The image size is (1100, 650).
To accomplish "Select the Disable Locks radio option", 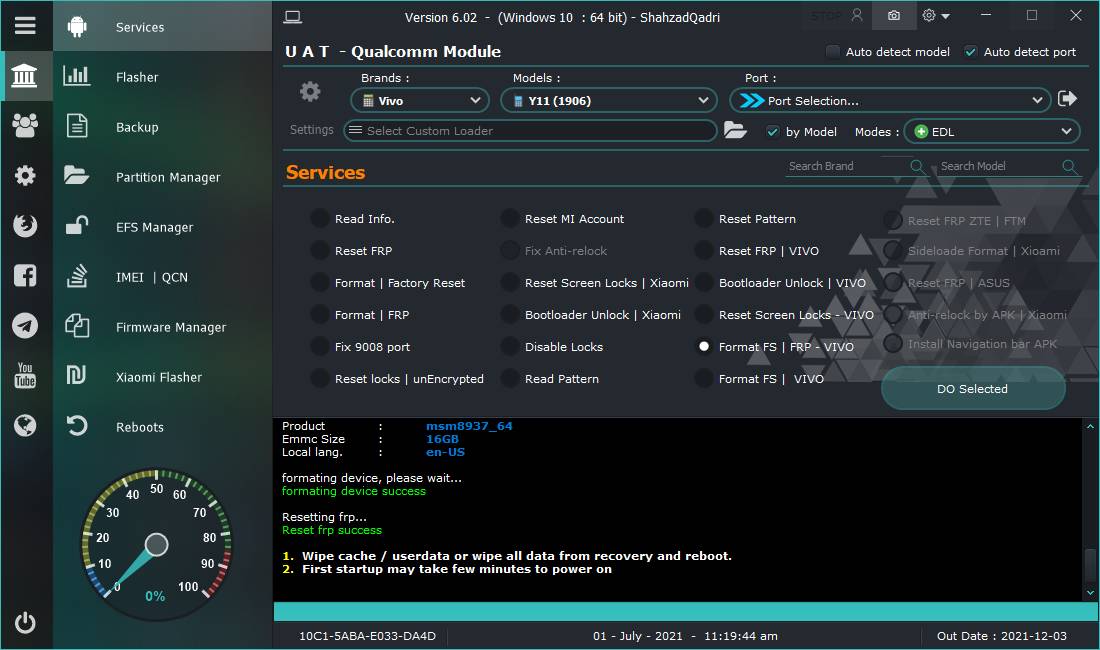I will [x=510, y=346].
